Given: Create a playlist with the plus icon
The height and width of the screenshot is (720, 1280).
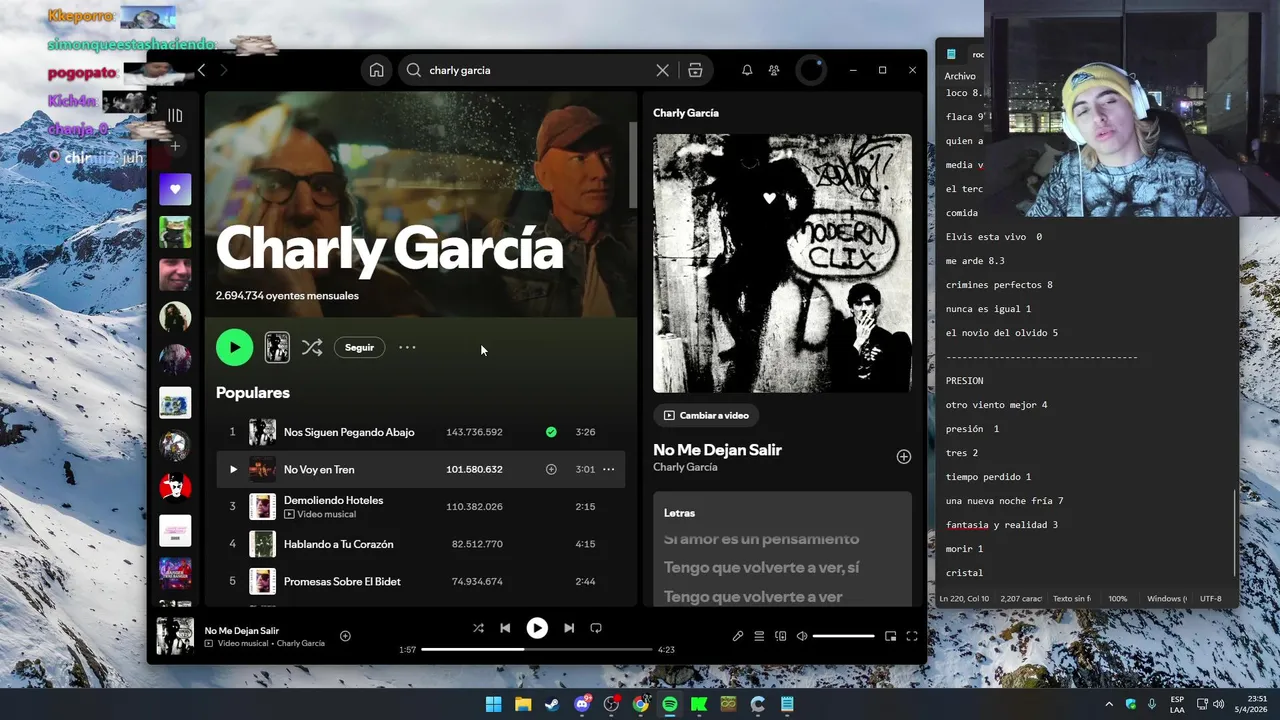Looking at the screenshot, I should [175, 146].
